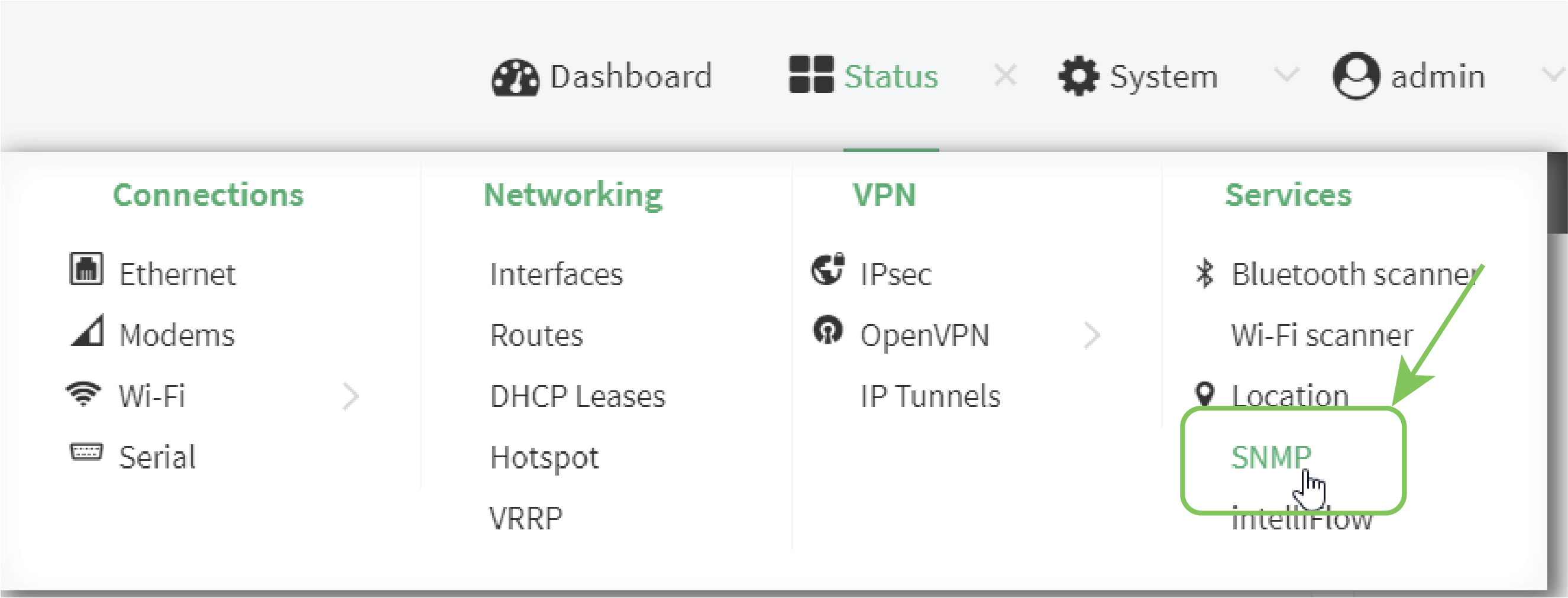Click the Serial port icon
The image size is (1568, 598).
coord(86,452)
